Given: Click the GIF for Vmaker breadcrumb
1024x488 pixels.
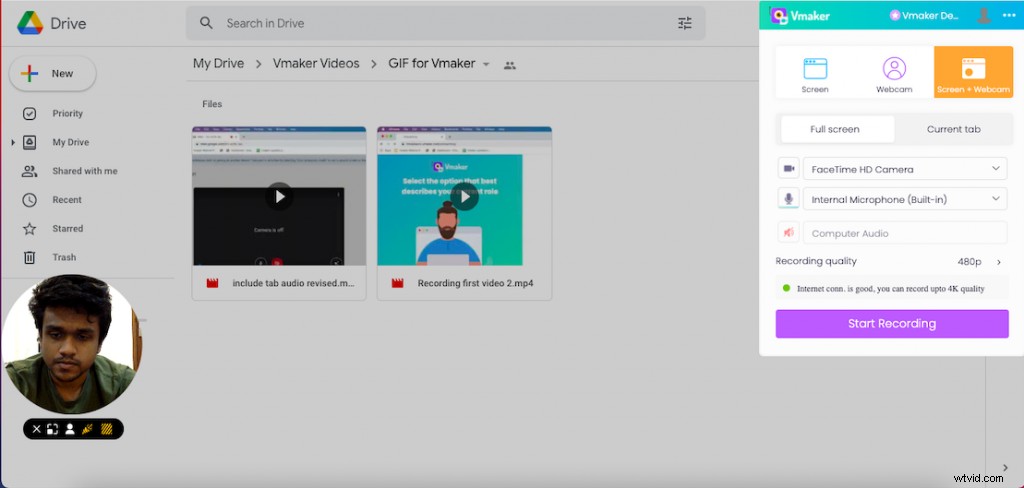Looking at the screenshot, I should pyautogui.click(x=432, y=64).
